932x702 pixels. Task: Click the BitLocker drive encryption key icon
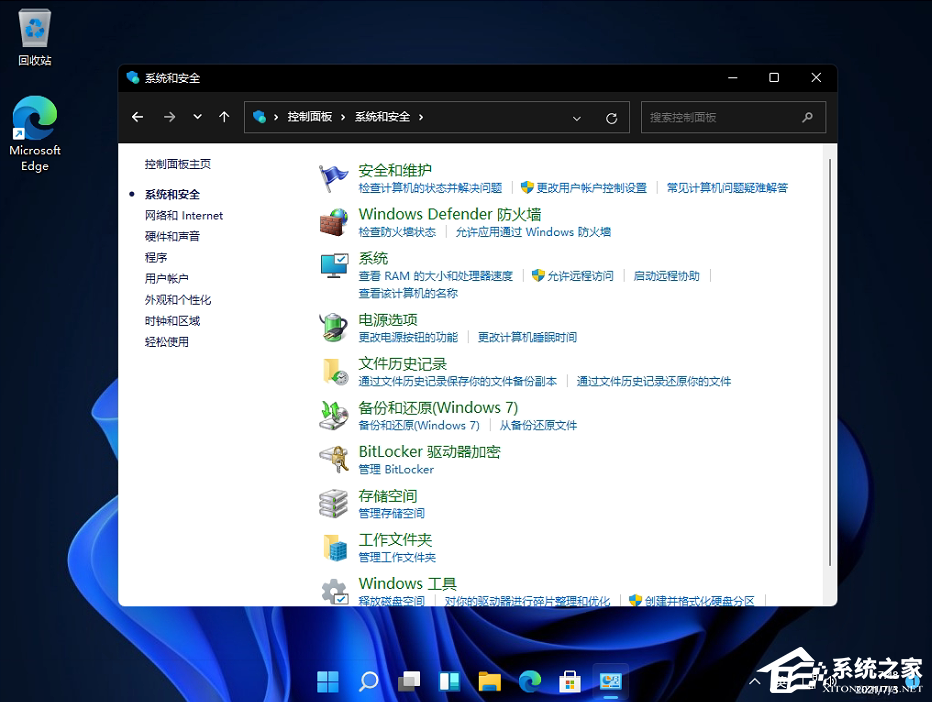pos(336,459)
